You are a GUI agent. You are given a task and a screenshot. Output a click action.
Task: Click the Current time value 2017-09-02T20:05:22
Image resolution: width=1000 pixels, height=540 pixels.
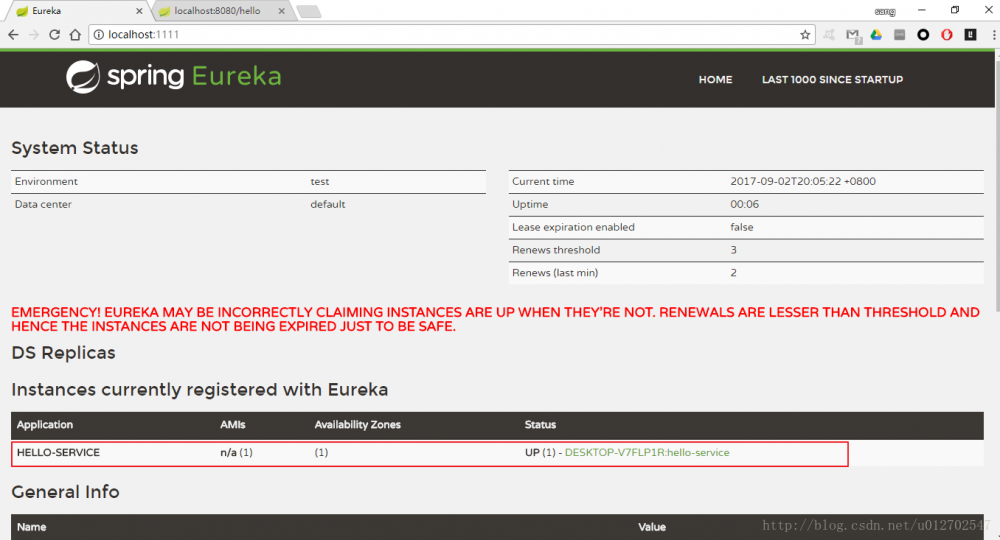(x=803, y=181)
